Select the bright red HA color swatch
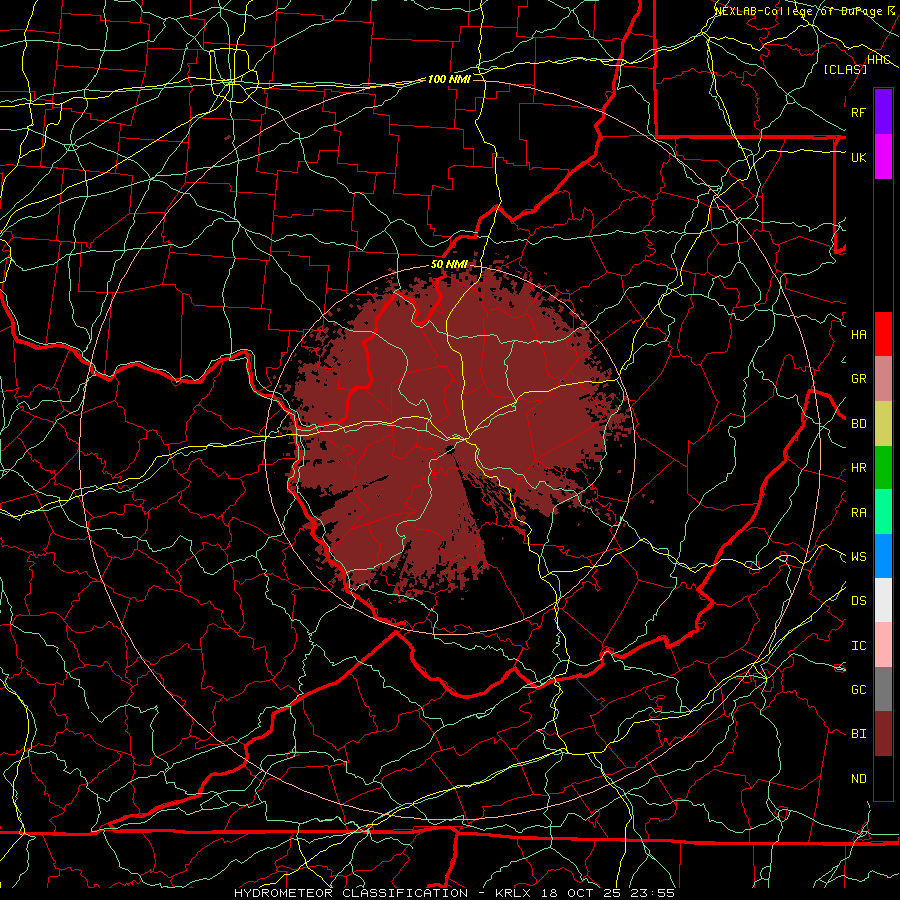900x900 pixels. click(x=883, y=334)
